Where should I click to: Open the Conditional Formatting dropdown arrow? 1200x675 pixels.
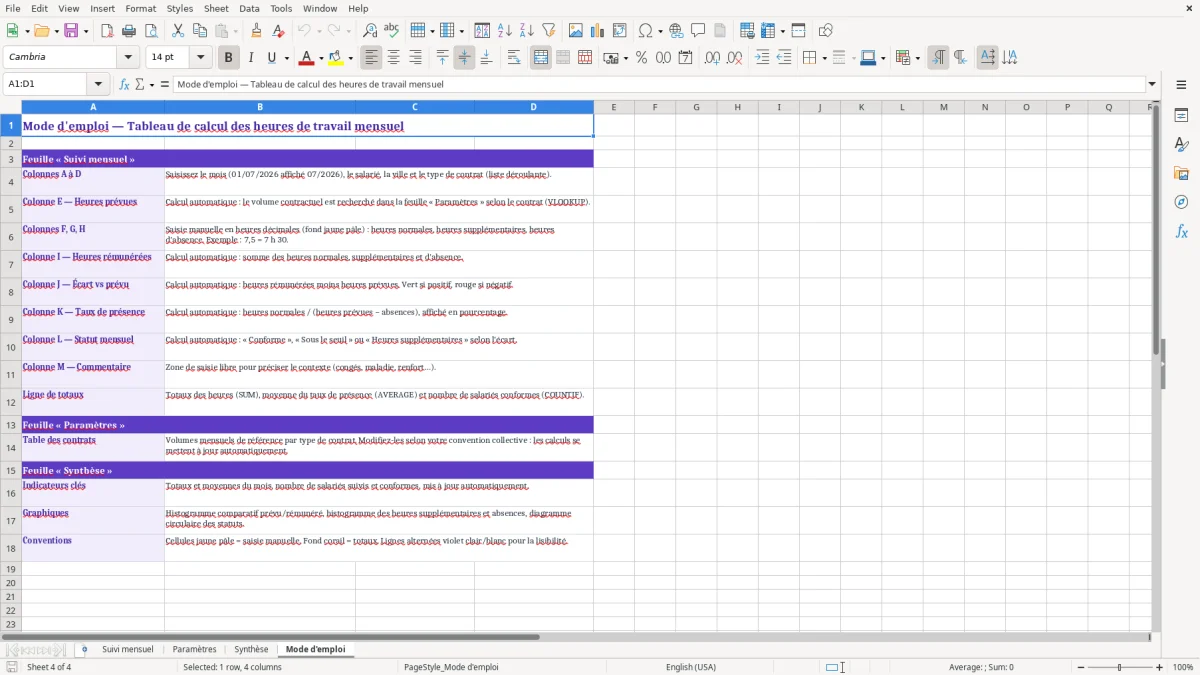pyautogui.click(x=917, y=58)
